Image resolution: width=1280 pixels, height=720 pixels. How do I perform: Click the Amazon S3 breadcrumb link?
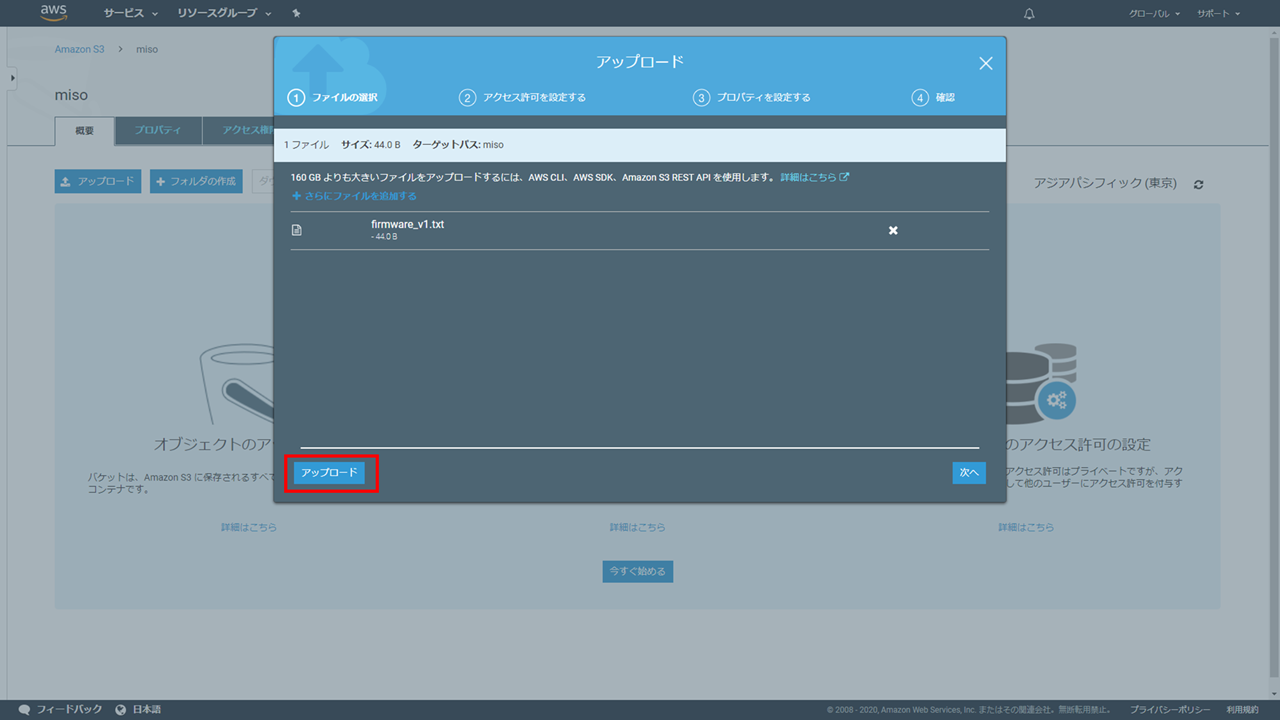point(79,49)
